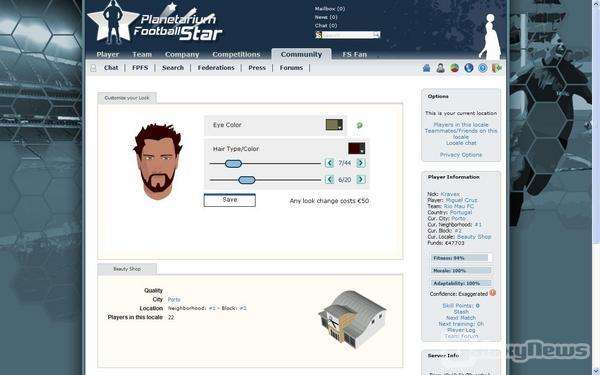Open the Hair Color swatch picker

click(356, 148)
